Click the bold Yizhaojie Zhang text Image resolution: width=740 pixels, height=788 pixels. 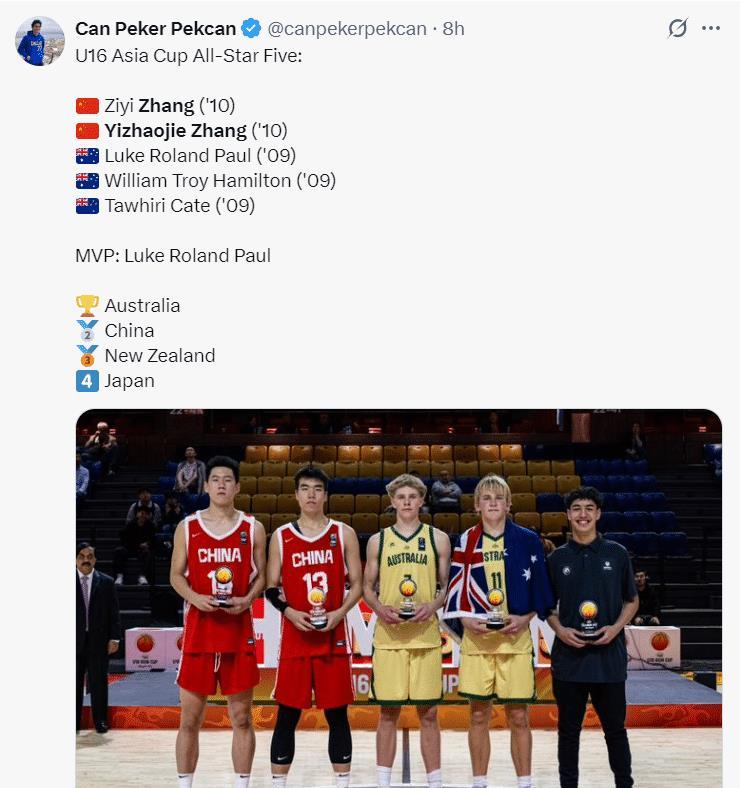(175, 131)
